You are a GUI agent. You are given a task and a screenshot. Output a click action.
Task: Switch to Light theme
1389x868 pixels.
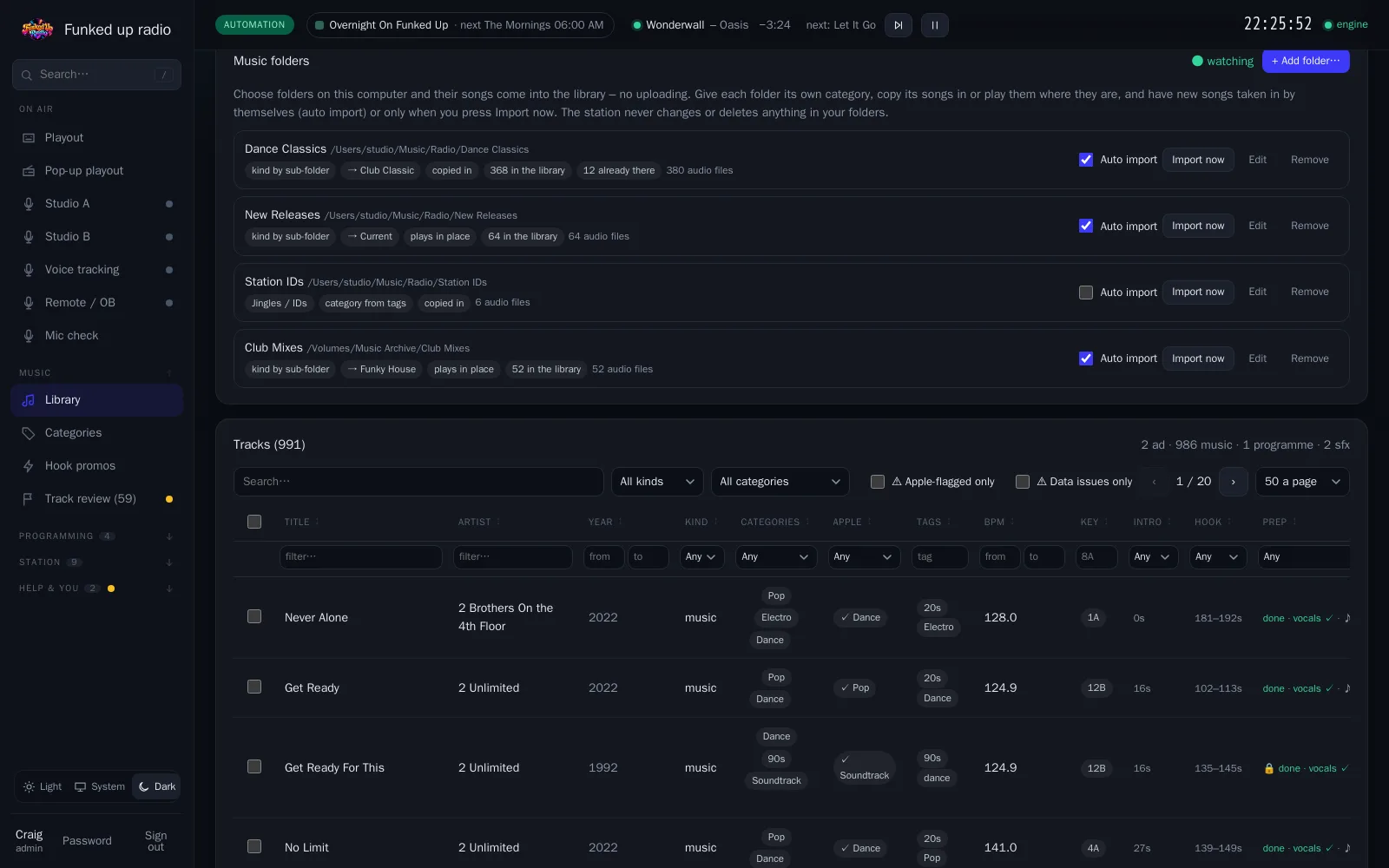[x=43, y=786]
